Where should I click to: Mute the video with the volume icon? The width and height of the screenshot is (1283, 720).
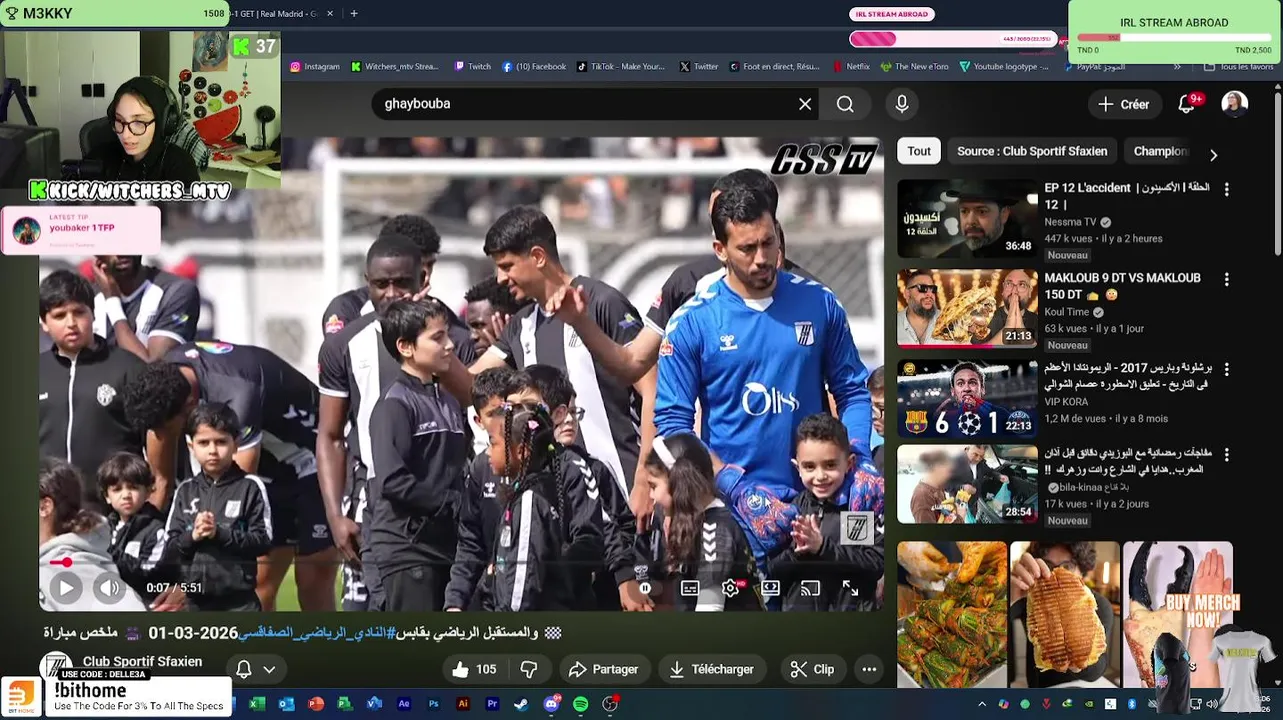tap(109, 588)
